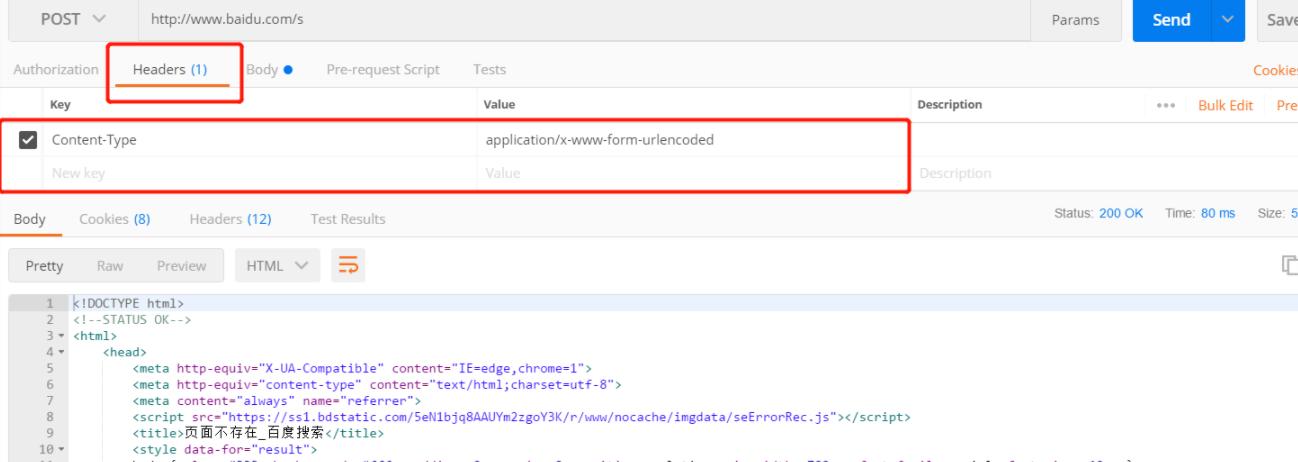1298x462 pixels.
Task: Edit the request URL field
Action: [584, 19]
